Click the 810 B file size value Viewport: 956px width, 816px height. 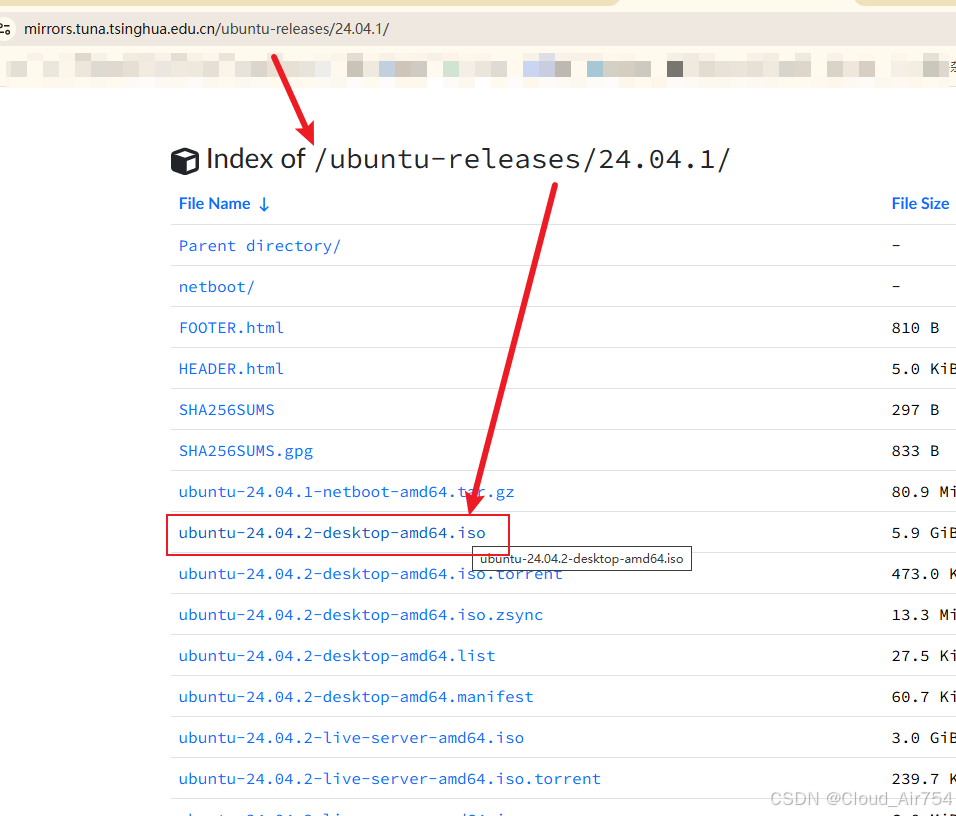click(x=915, y=328)
